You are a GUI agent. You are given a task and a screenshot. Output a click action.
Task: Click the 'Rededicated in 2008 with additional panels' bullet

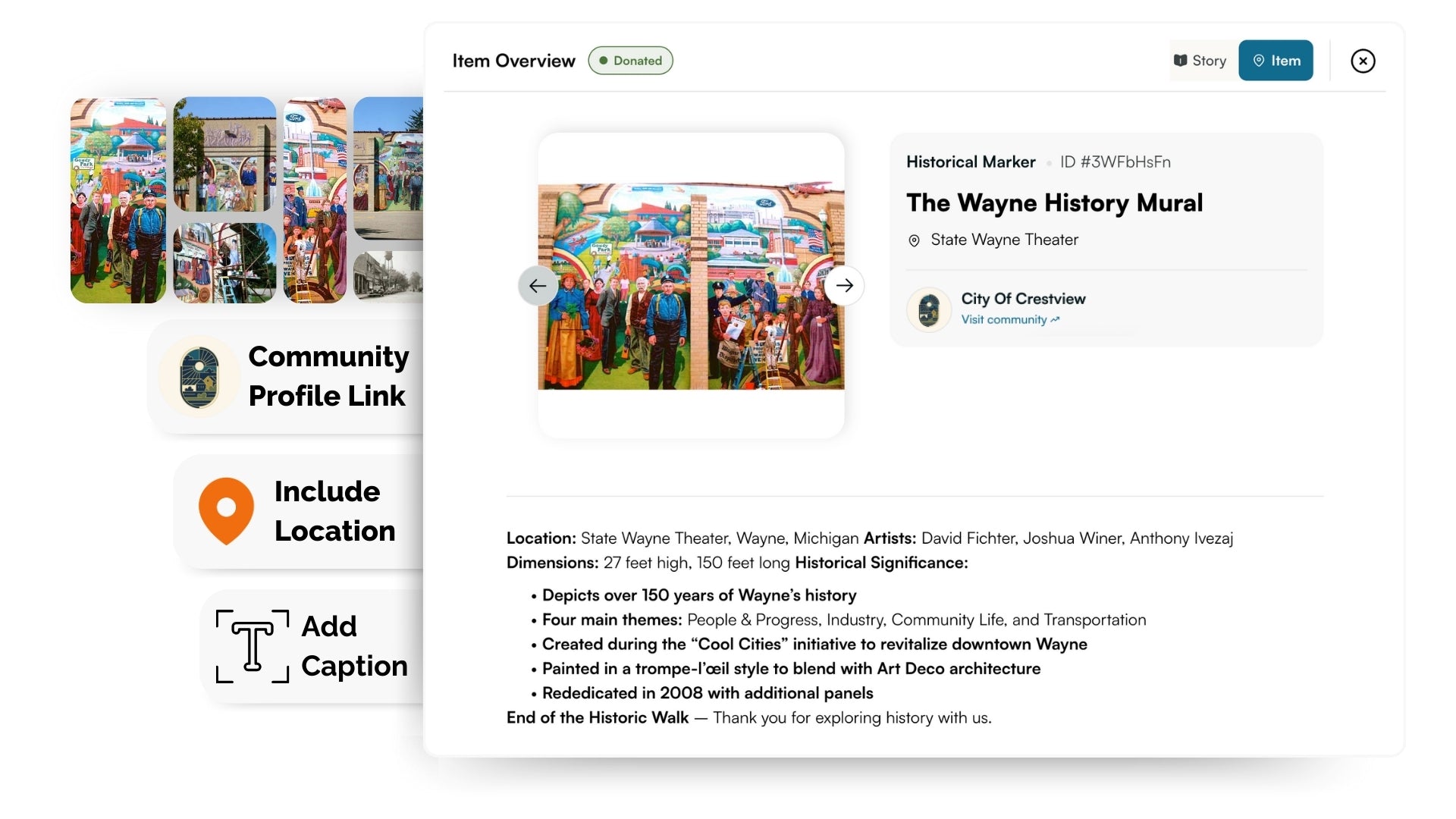point(708,693)
